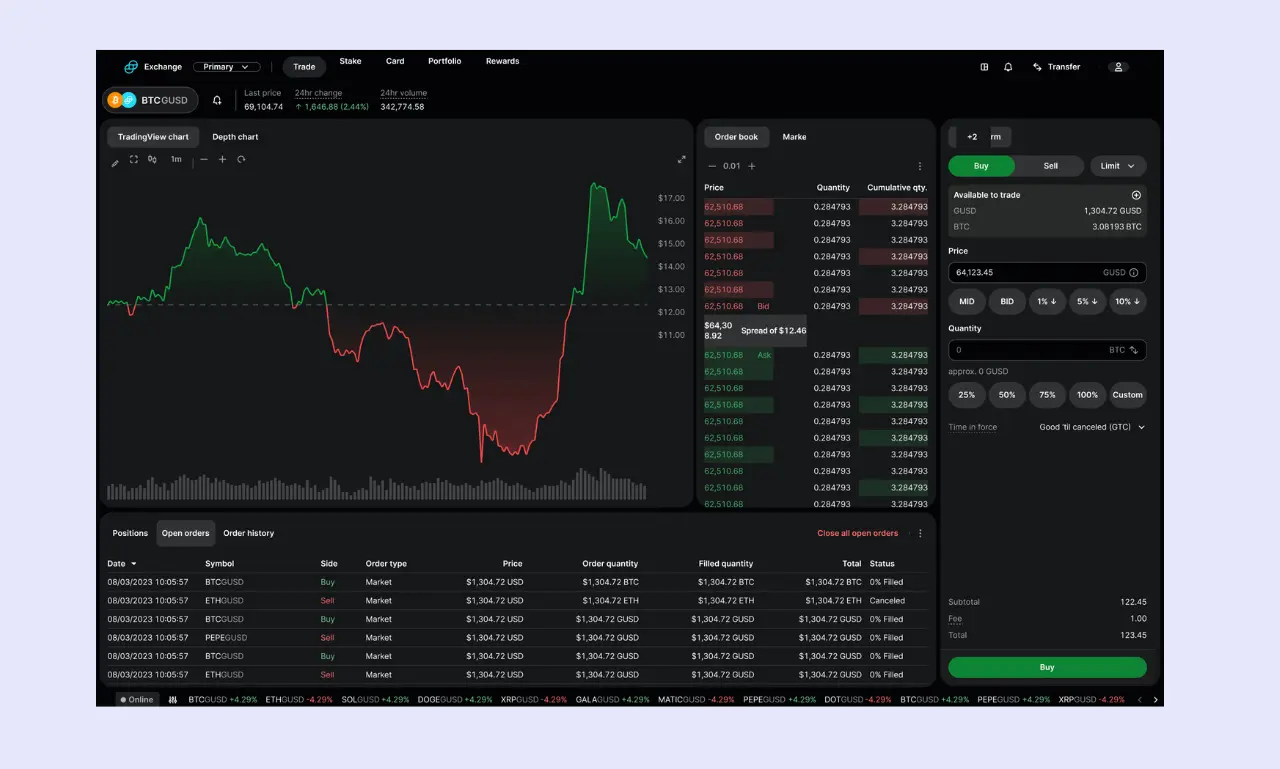The height and width of the screenshot is (769, 1280).
Task: Open the Primary account dropdown
Action: point(227,67)
